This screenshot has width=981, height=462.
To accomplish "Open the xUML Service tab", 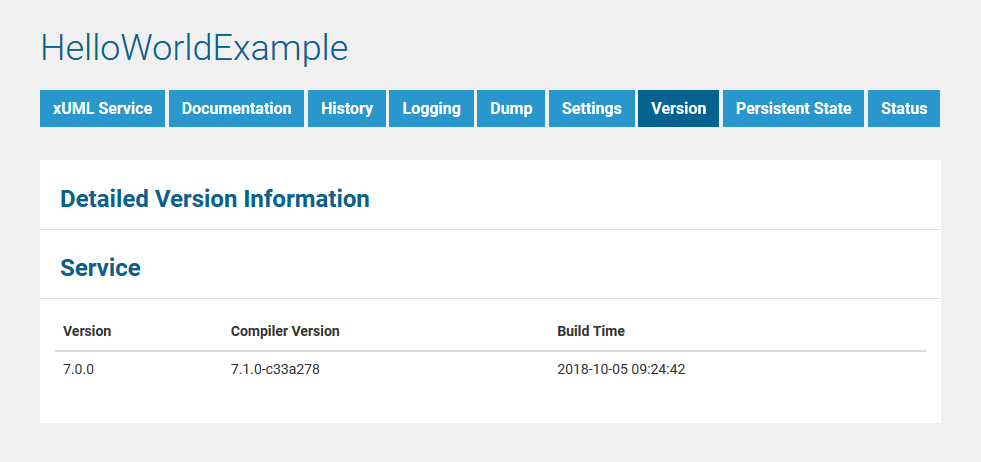I will pyautogui.click(x=103, y=109).
